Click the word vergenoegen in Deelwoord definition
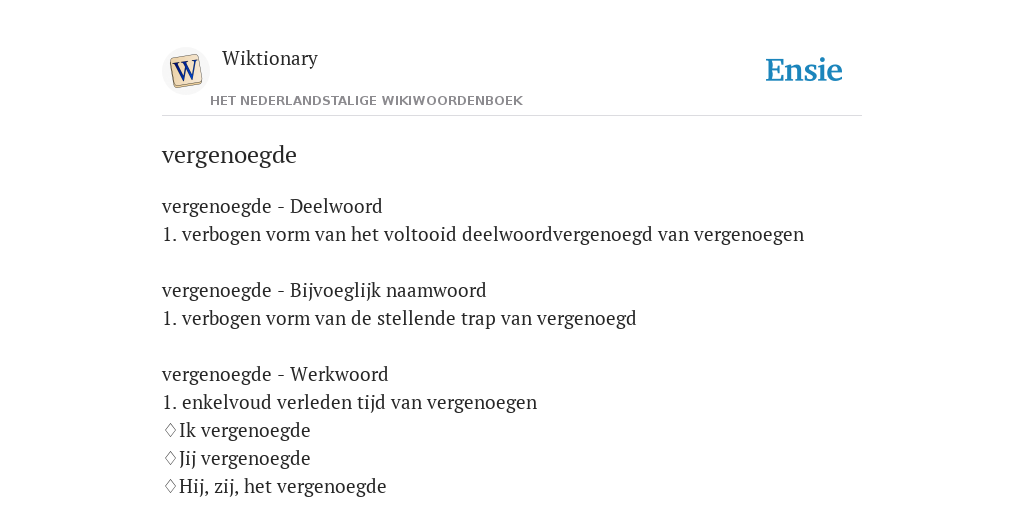 749,234
